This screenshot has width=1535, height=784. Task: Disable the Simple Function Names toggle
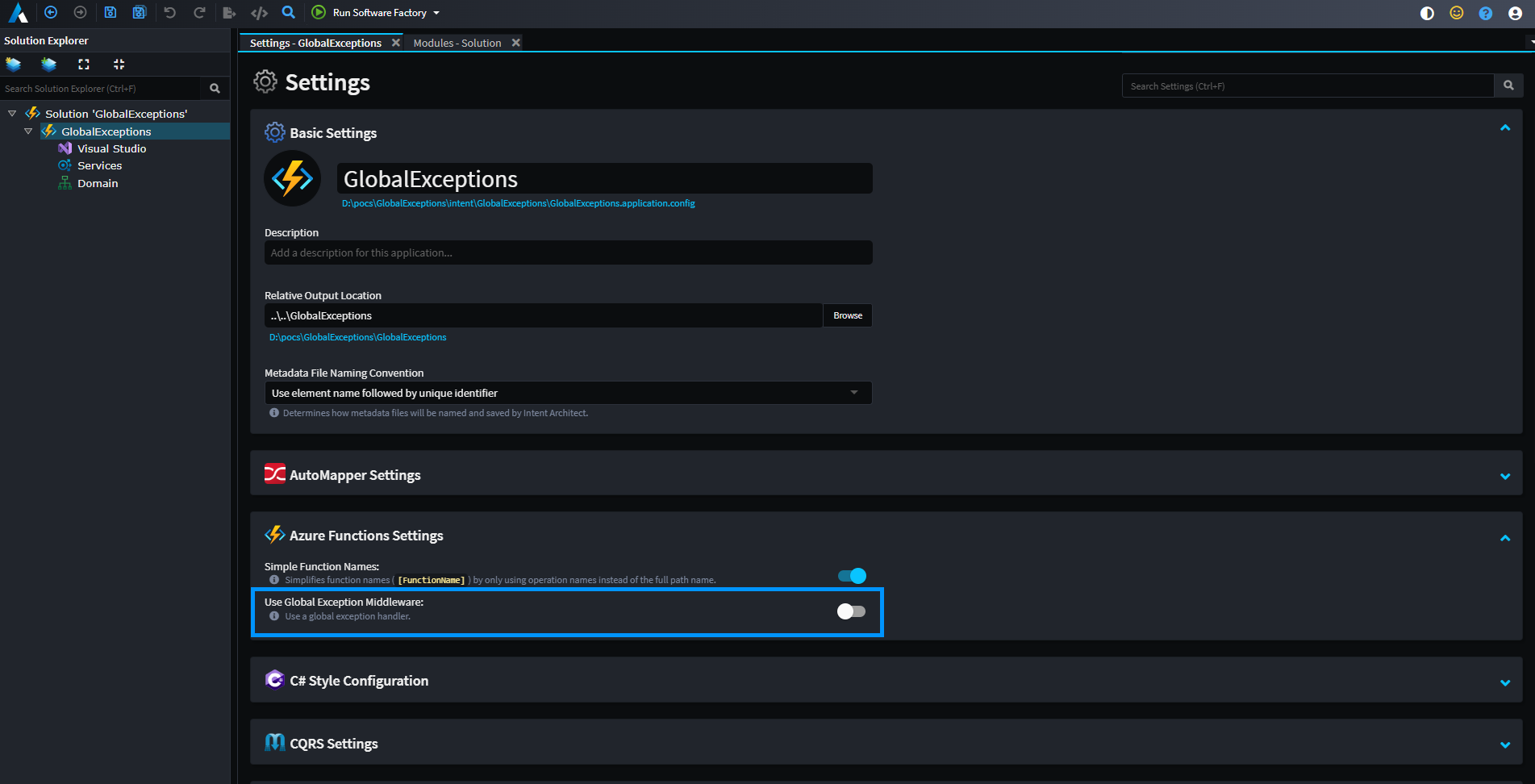(x=852, y=576)
